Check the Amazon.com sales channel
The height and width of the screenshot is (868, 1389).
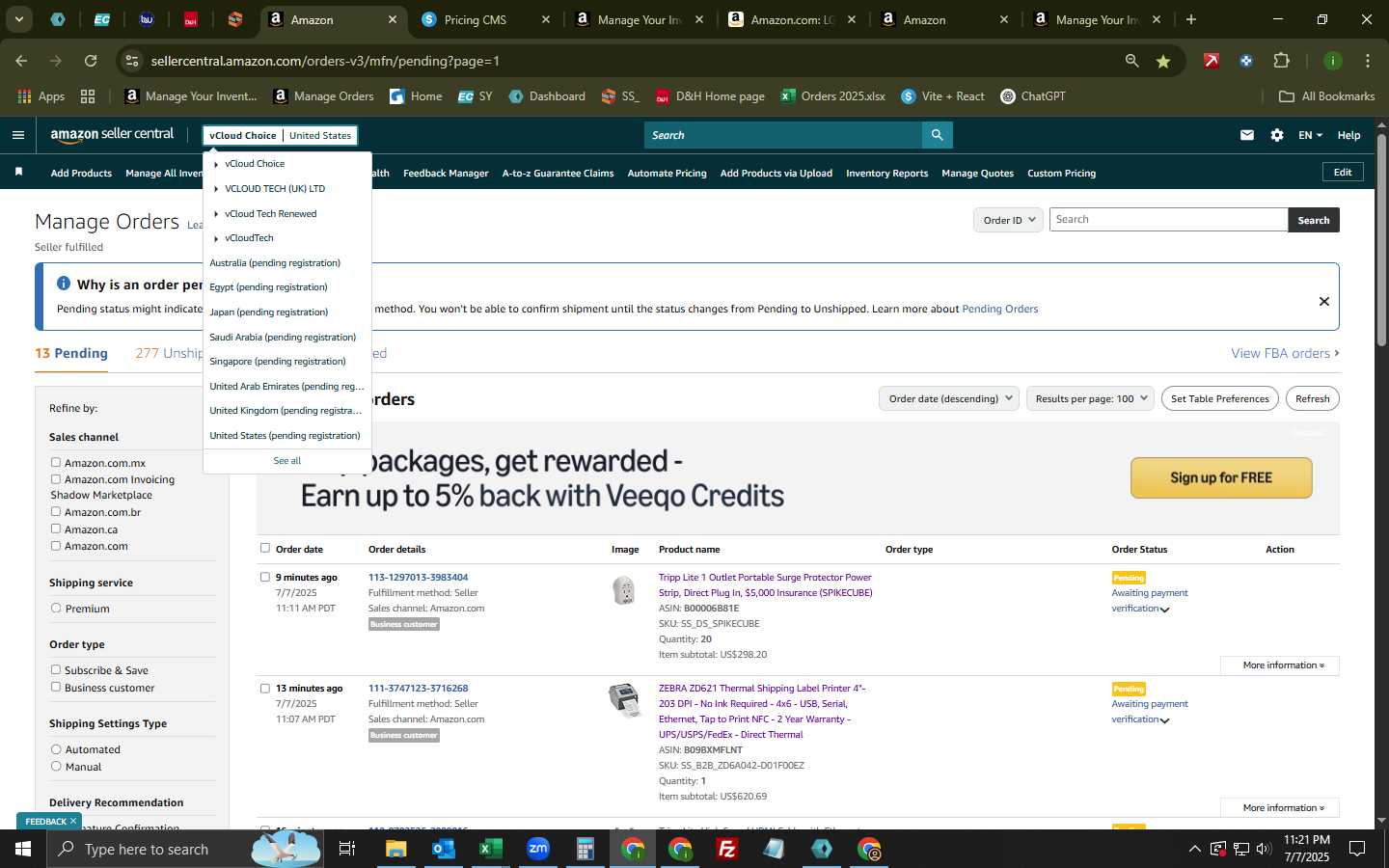point(56,545)
